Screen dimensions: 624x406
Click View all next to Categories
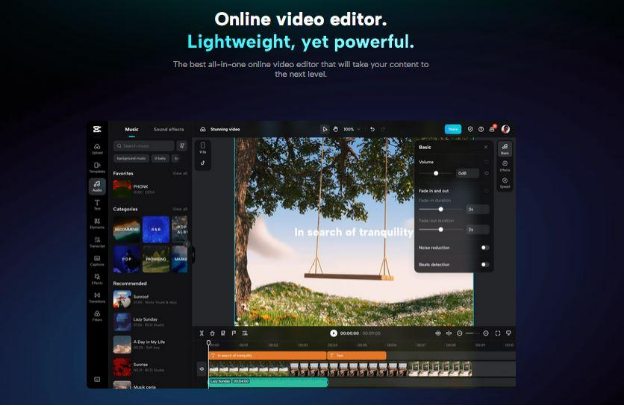point(180,209)
